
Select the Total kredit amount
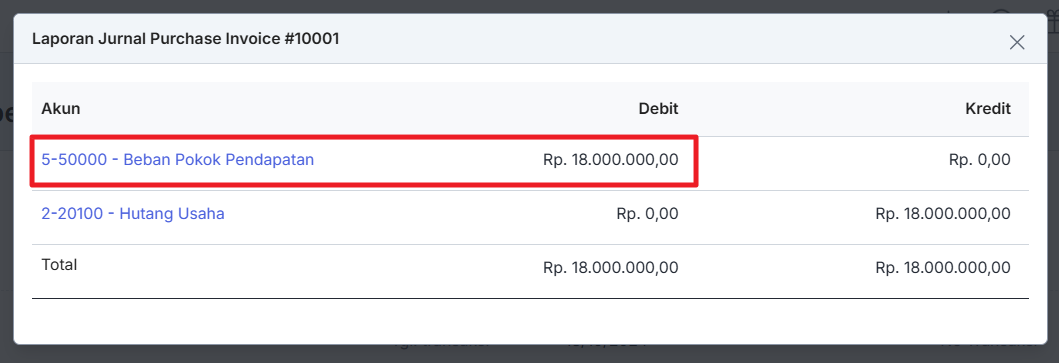coord(944,268)
